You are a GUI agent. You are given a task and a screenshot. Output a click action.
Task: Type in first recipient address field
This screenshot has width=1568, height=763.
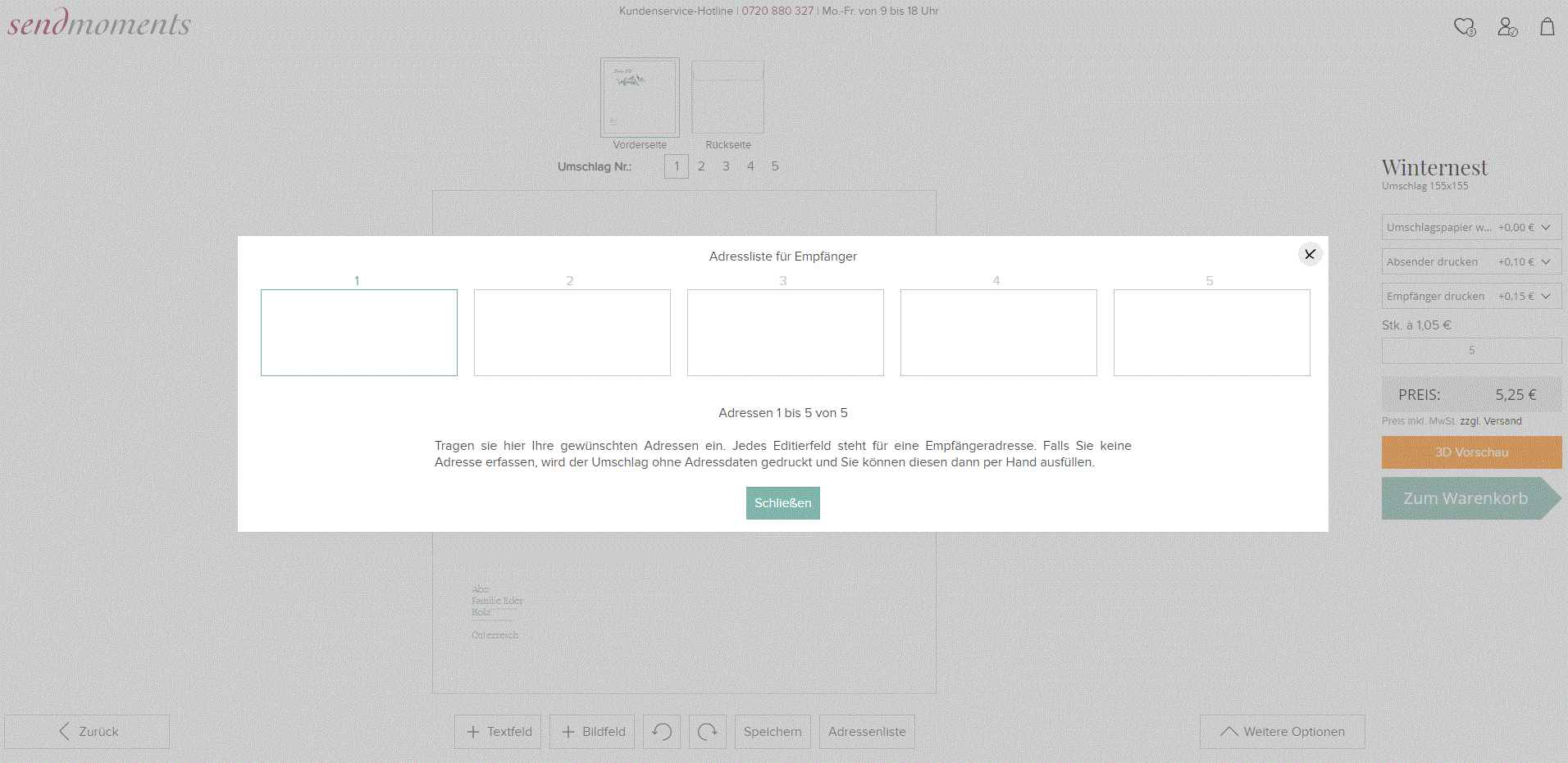click(x=358, y=332)
